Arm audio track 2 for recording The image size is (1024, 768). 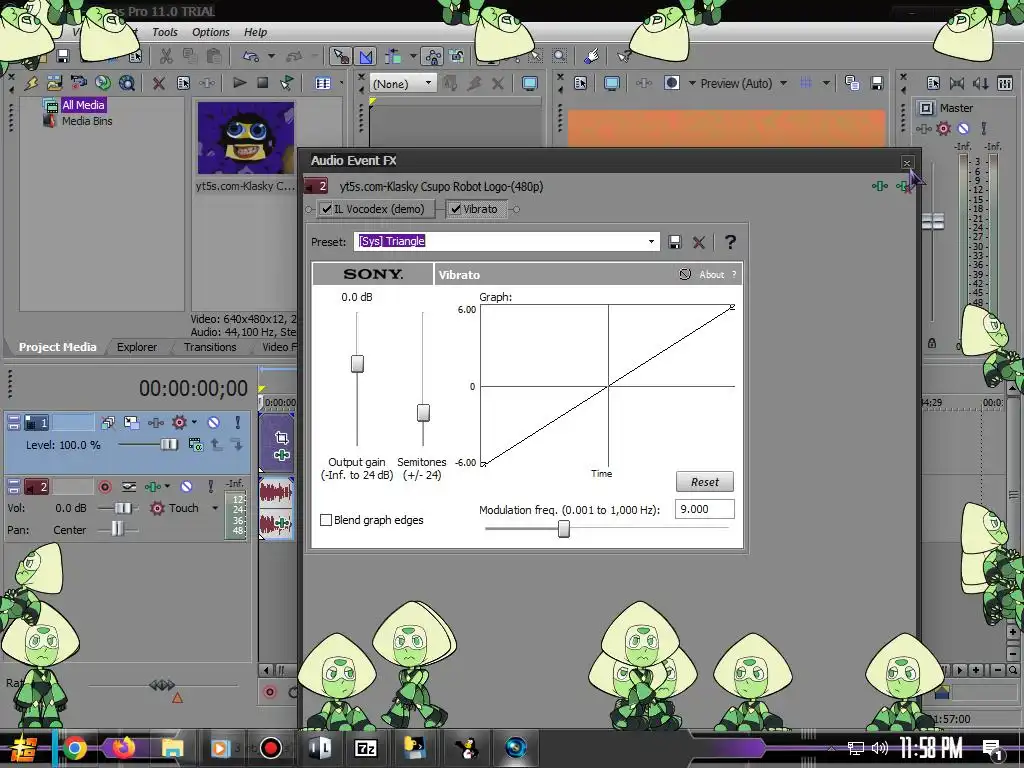pyautogui.click(x=104, y=487)
